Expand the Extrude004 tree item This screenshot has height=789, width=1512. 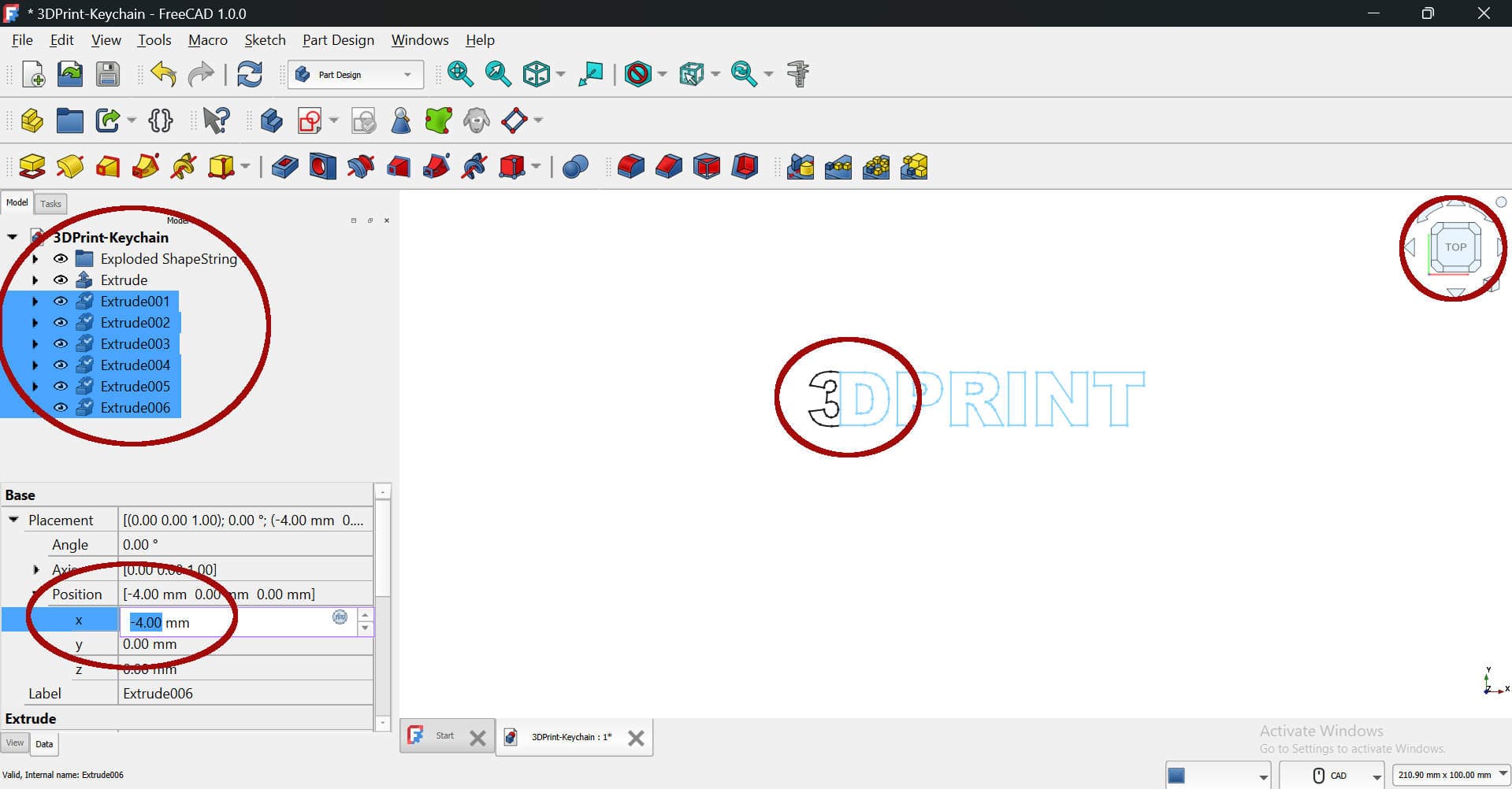(x=35, y=365)
